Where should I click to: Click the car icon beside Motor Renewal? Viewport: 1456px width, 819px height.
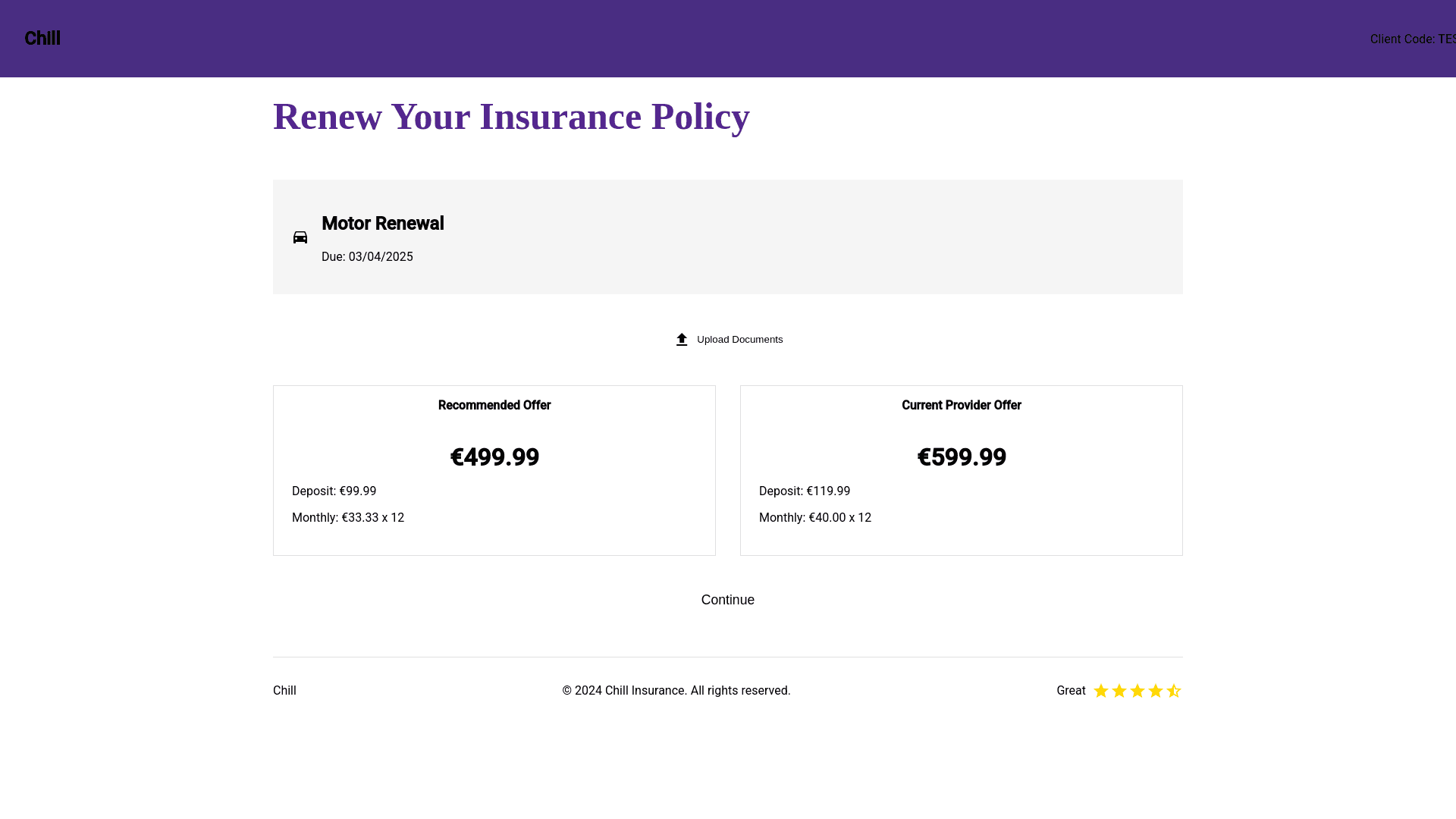[x=300, y=237]
